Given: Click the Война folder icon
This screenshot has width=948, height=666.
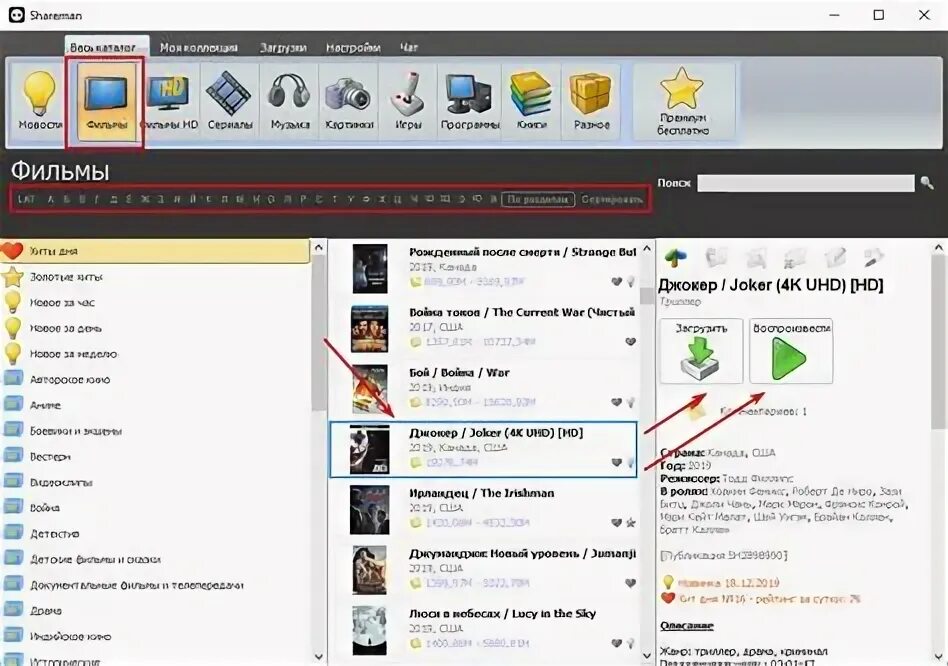Looking at the screenshot, I should click(x=13, y=508).
